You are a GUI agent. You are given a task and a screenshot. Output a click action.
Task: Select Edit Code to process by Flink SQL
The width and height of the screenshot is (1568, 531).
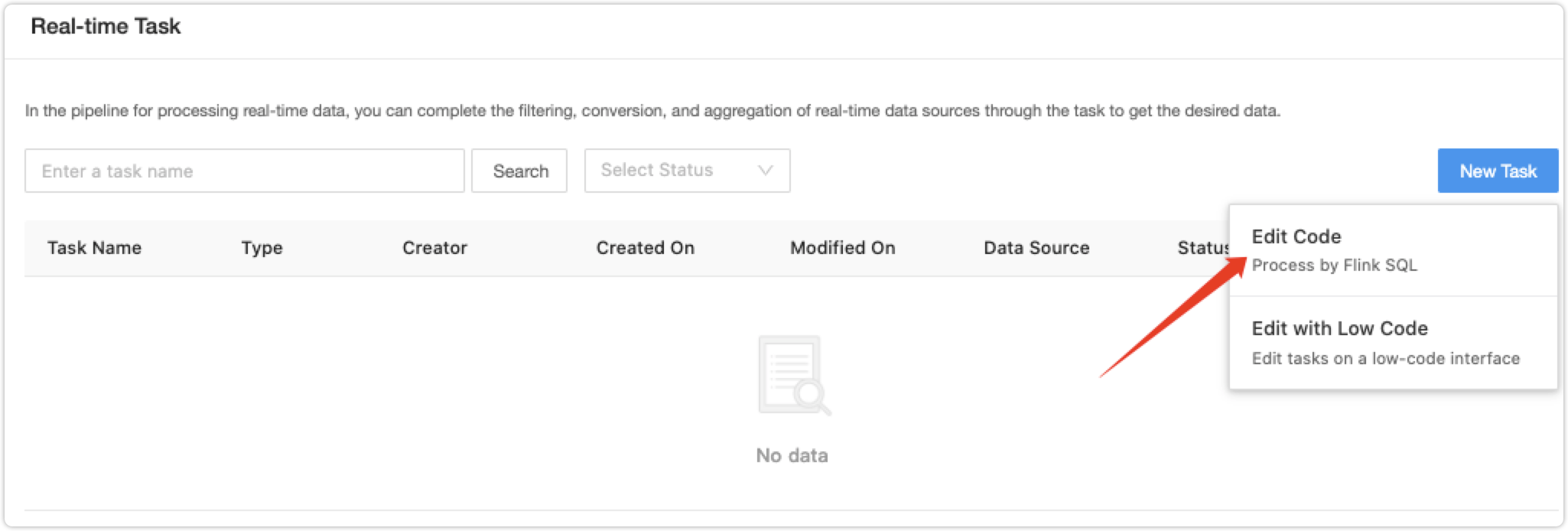(1296, 237)
